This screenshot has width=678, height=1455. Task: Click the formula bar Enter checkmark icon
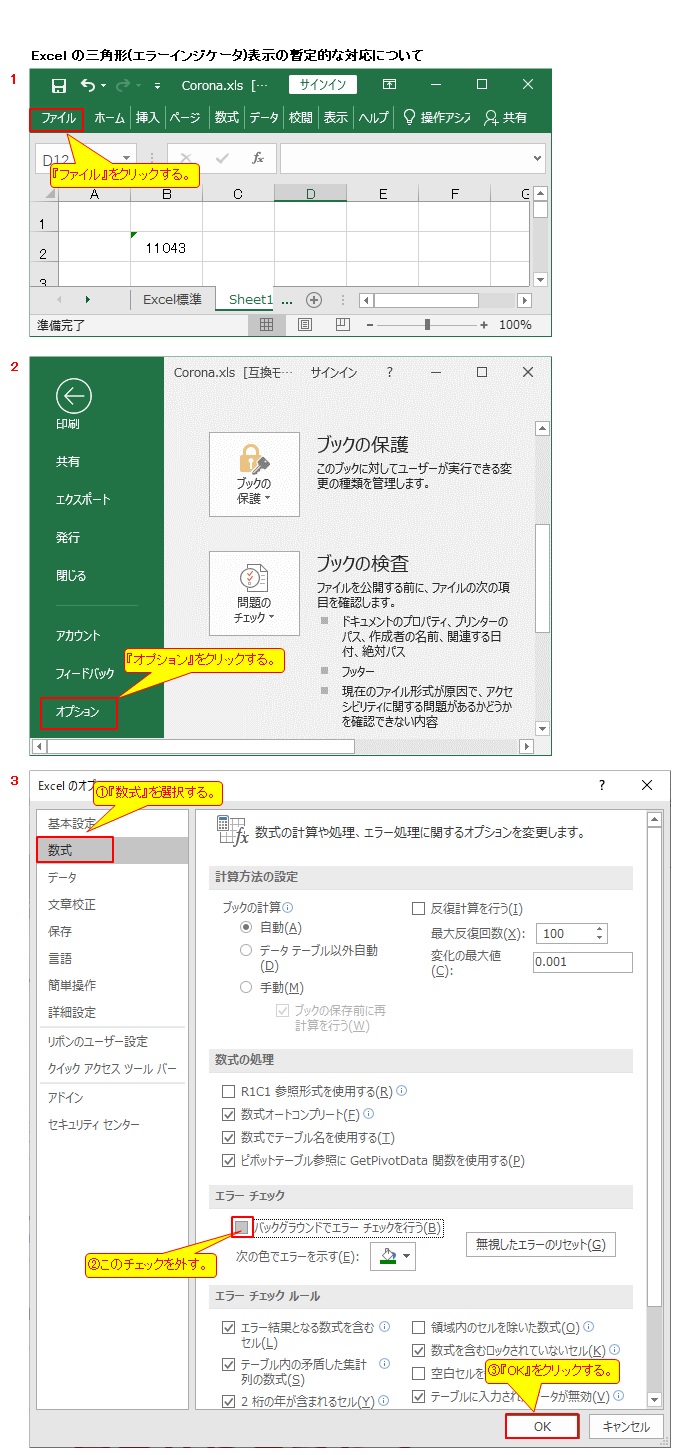pyautogui.click(x=222, y=158)
